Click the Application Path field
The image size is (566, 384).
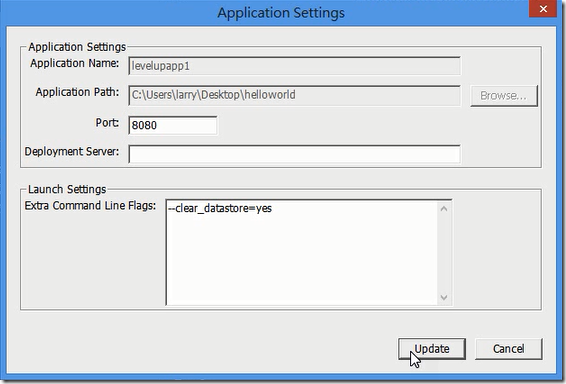pyautogui.click(x=294, y=95)
